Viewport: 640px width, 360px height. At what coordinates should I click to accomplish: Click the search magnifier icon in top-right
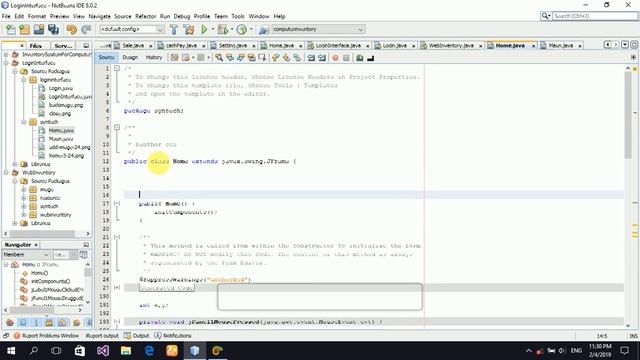tap(545, 16)
